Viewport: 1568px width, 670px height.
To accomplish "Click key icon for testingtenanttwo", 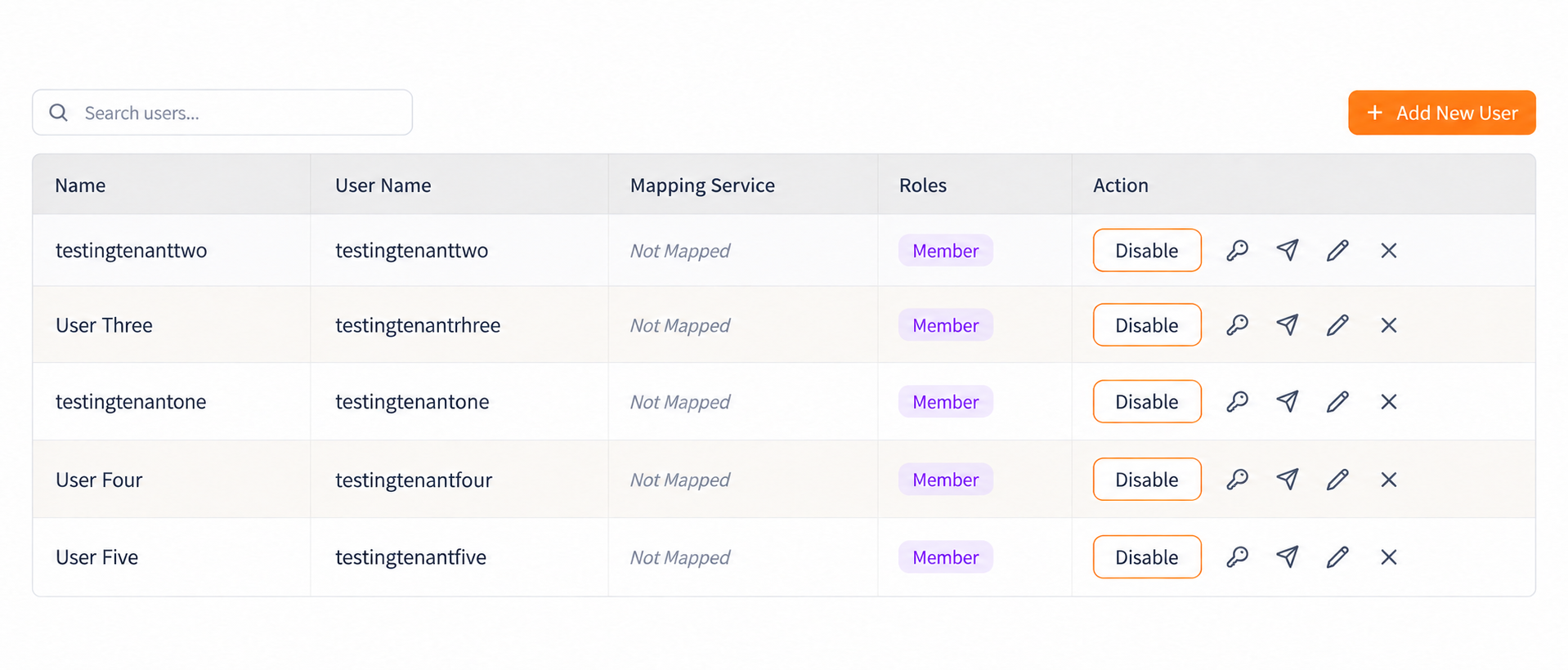I will [x=1237, y=250].
